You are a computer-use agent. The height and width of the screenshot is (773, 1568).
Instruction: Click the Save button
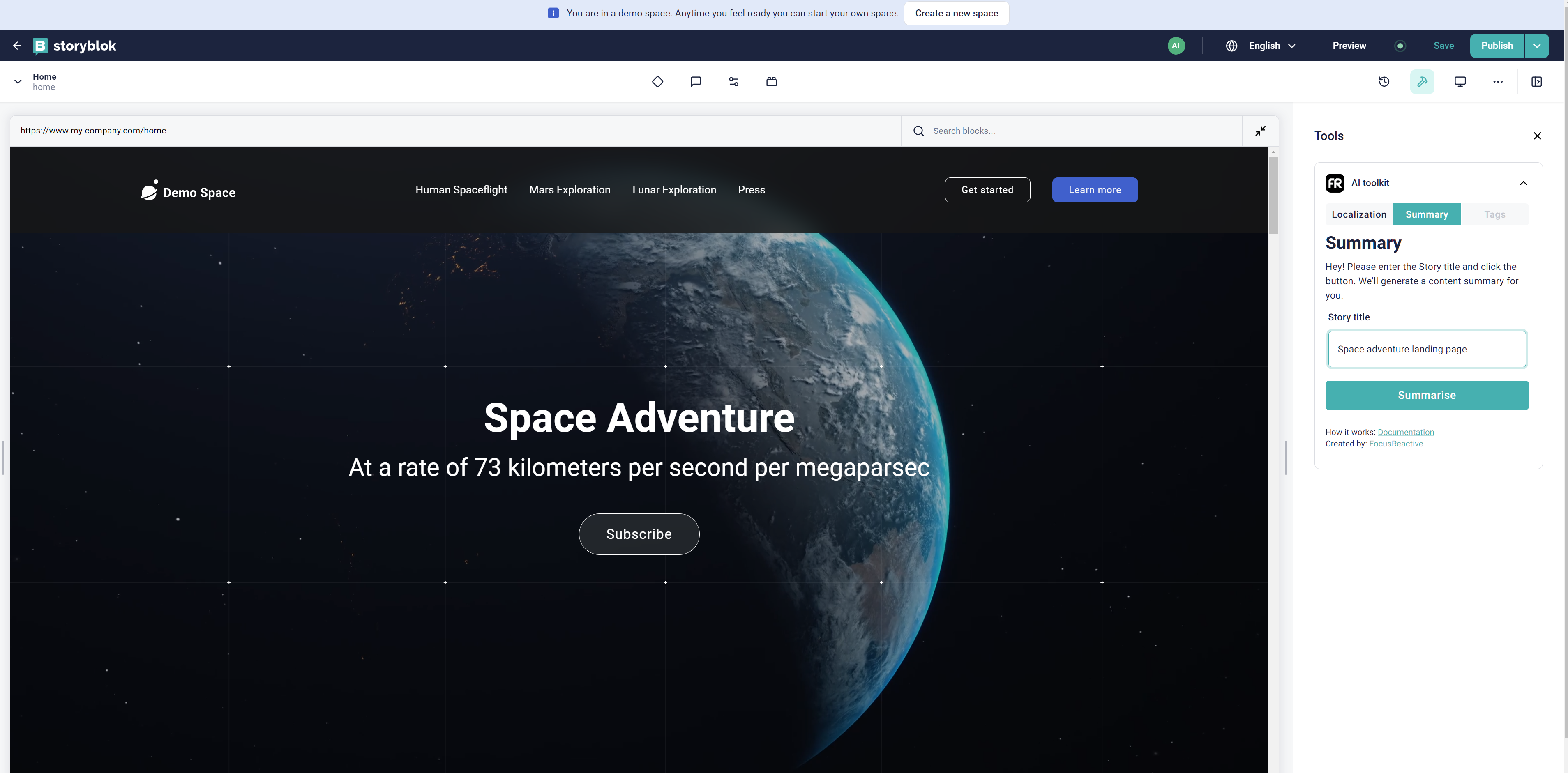pos(1443,46)
